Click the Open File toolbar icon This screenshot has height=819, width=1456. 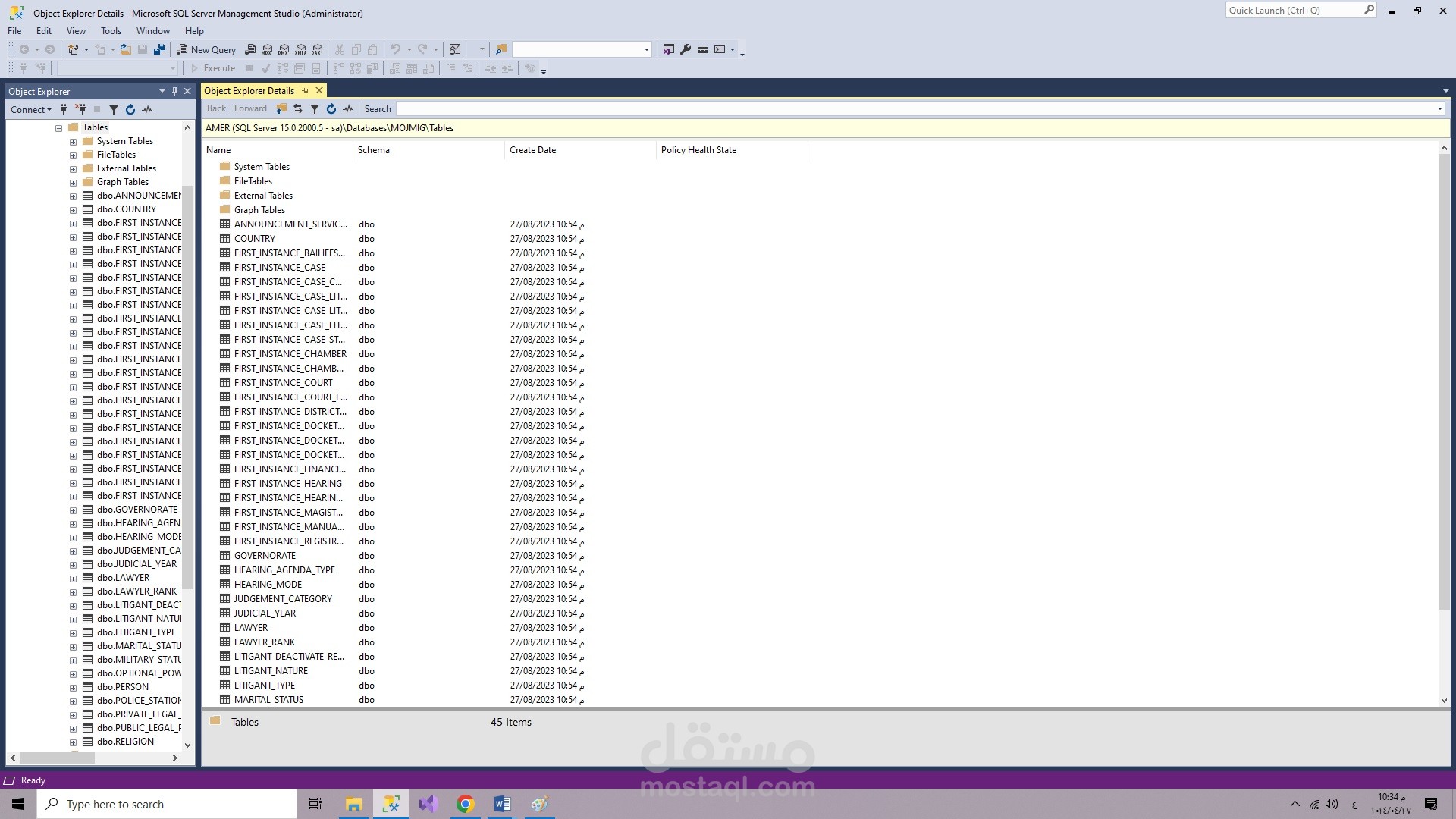point(126,49)
